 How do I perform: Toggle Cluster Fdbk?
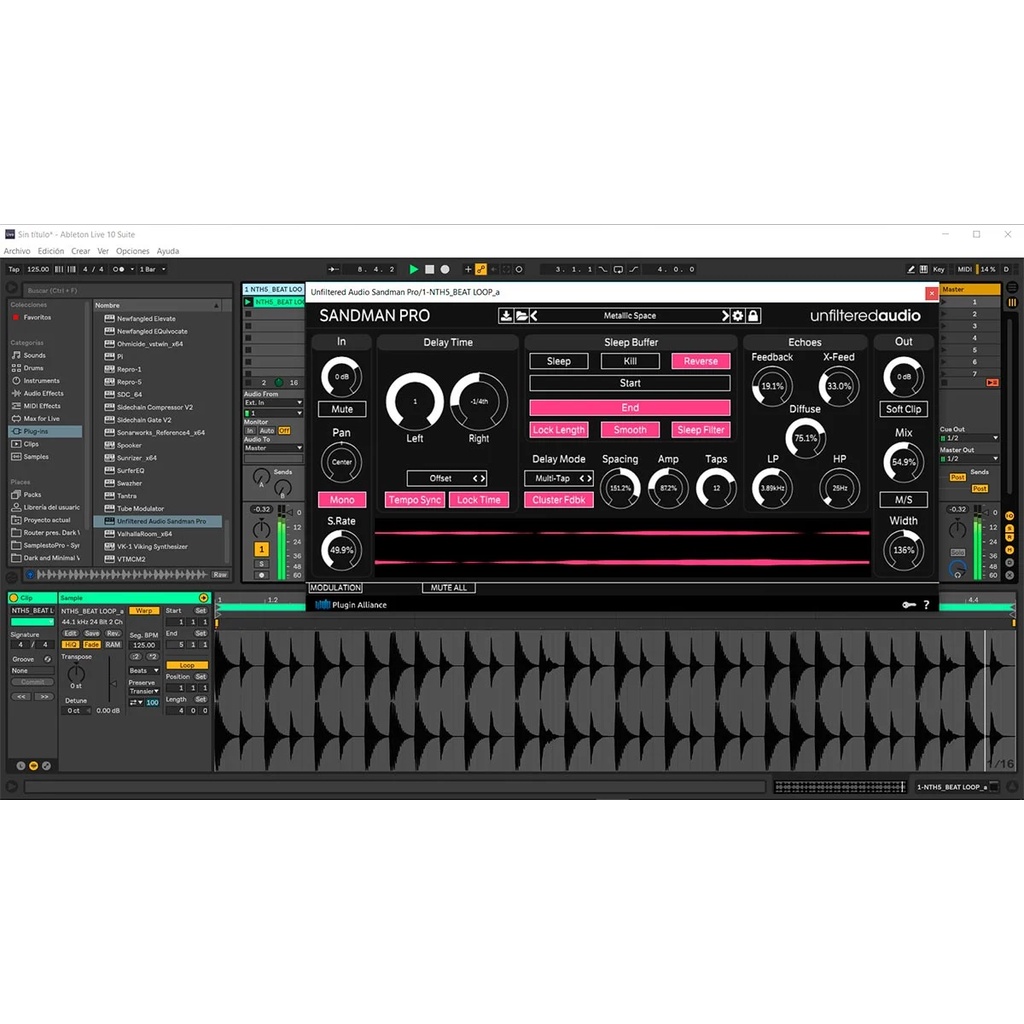[559, 500]
